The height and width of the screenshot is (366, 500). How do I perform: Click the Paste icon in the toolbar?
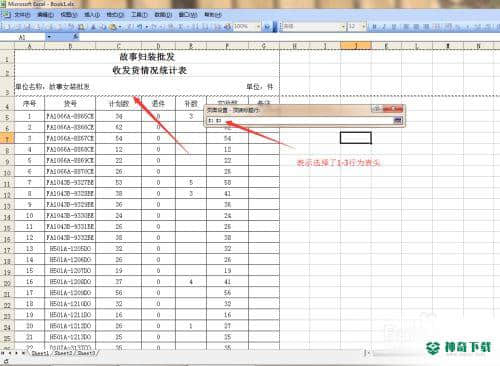coord(113,26)
